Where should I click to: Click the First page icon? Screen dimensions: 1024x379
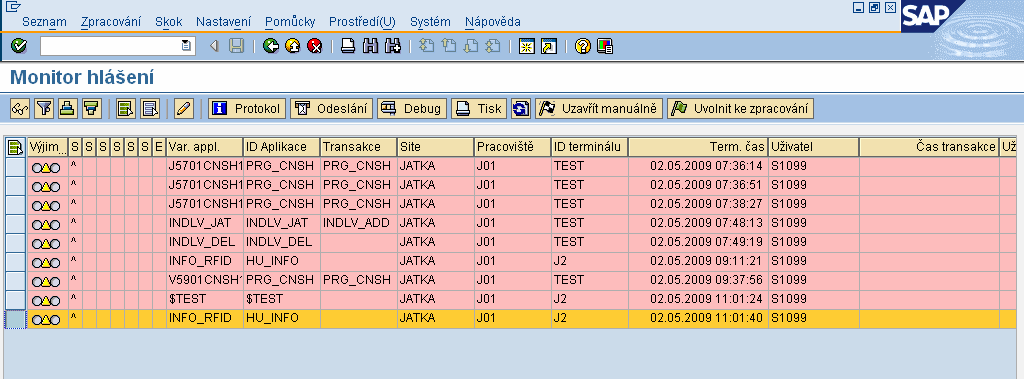[426, 46]
